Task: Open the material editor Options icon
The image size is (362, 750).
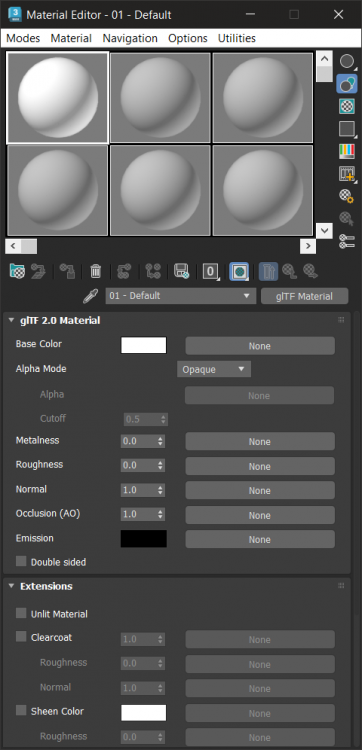Action: coord(347,196)
